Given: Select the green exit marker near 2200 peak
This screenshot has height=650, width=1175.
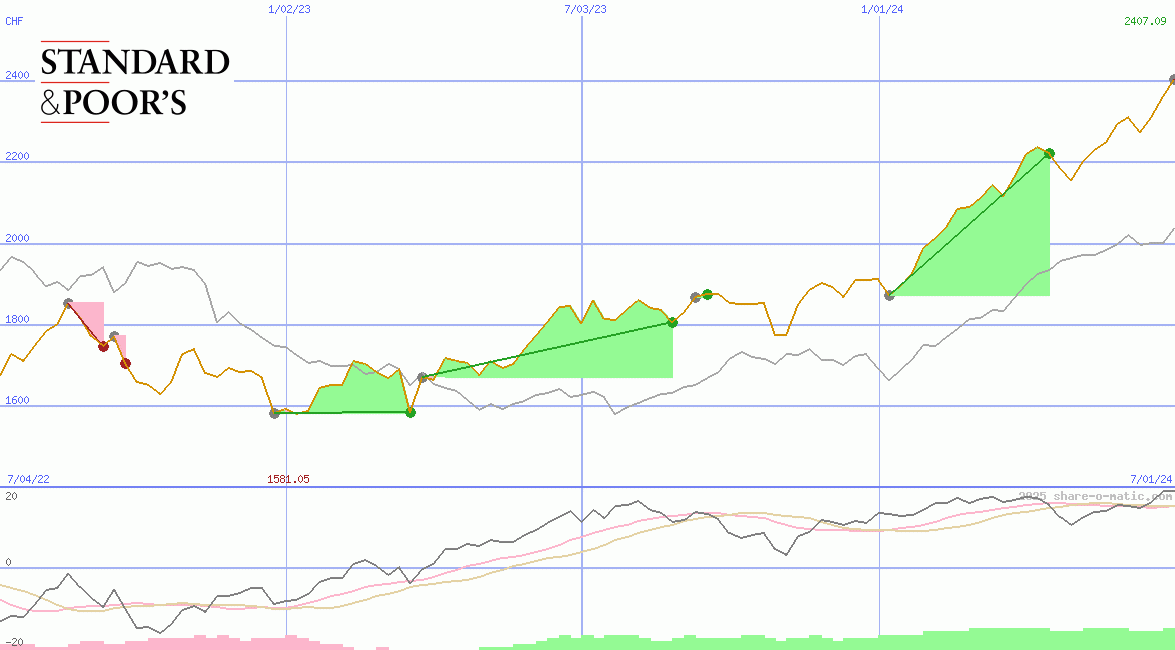Looking at the screenshot, I should [1050, 154].
